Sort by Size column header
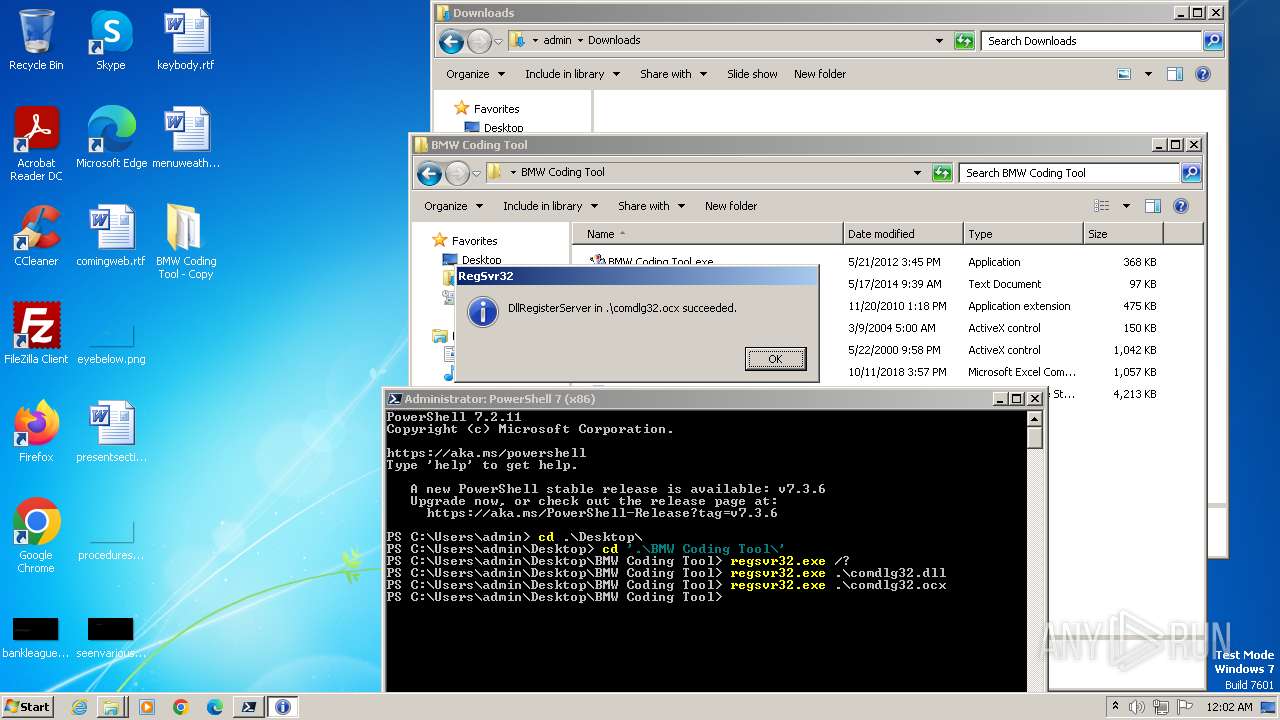The width and height of the screenshot is (1280, 720). (x=1124, y=234)
